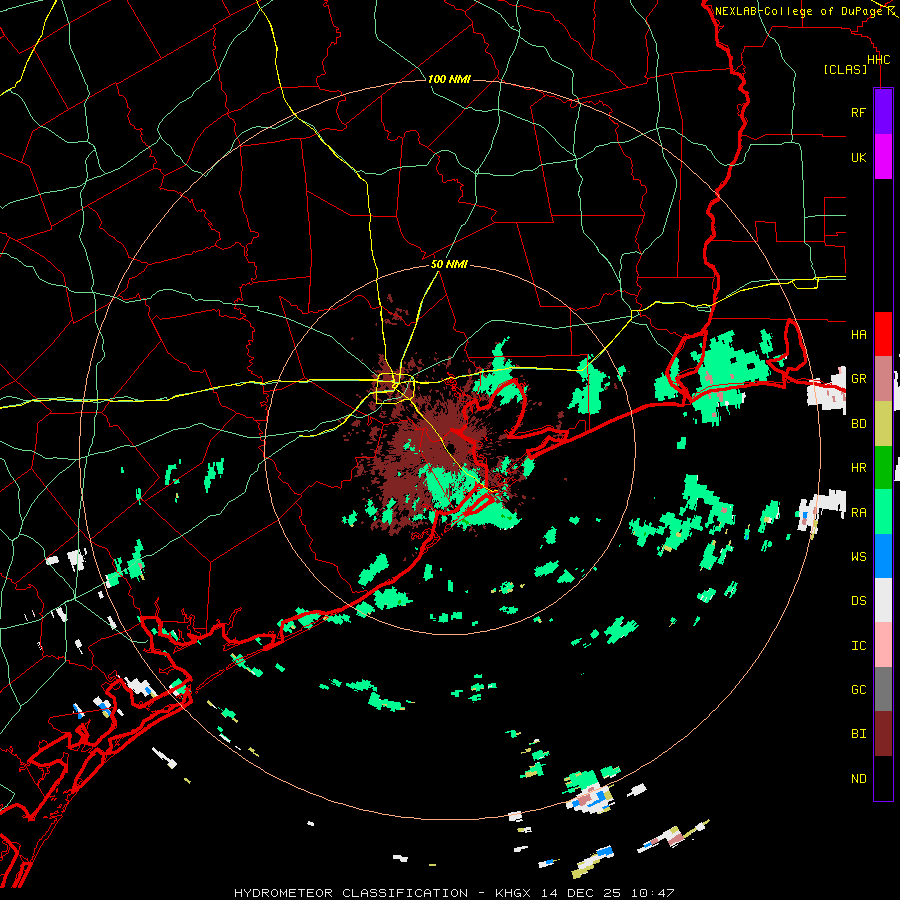Click the GC legend label
The width and height of the screenshot is (900, 900).
(x=858, y=690)
